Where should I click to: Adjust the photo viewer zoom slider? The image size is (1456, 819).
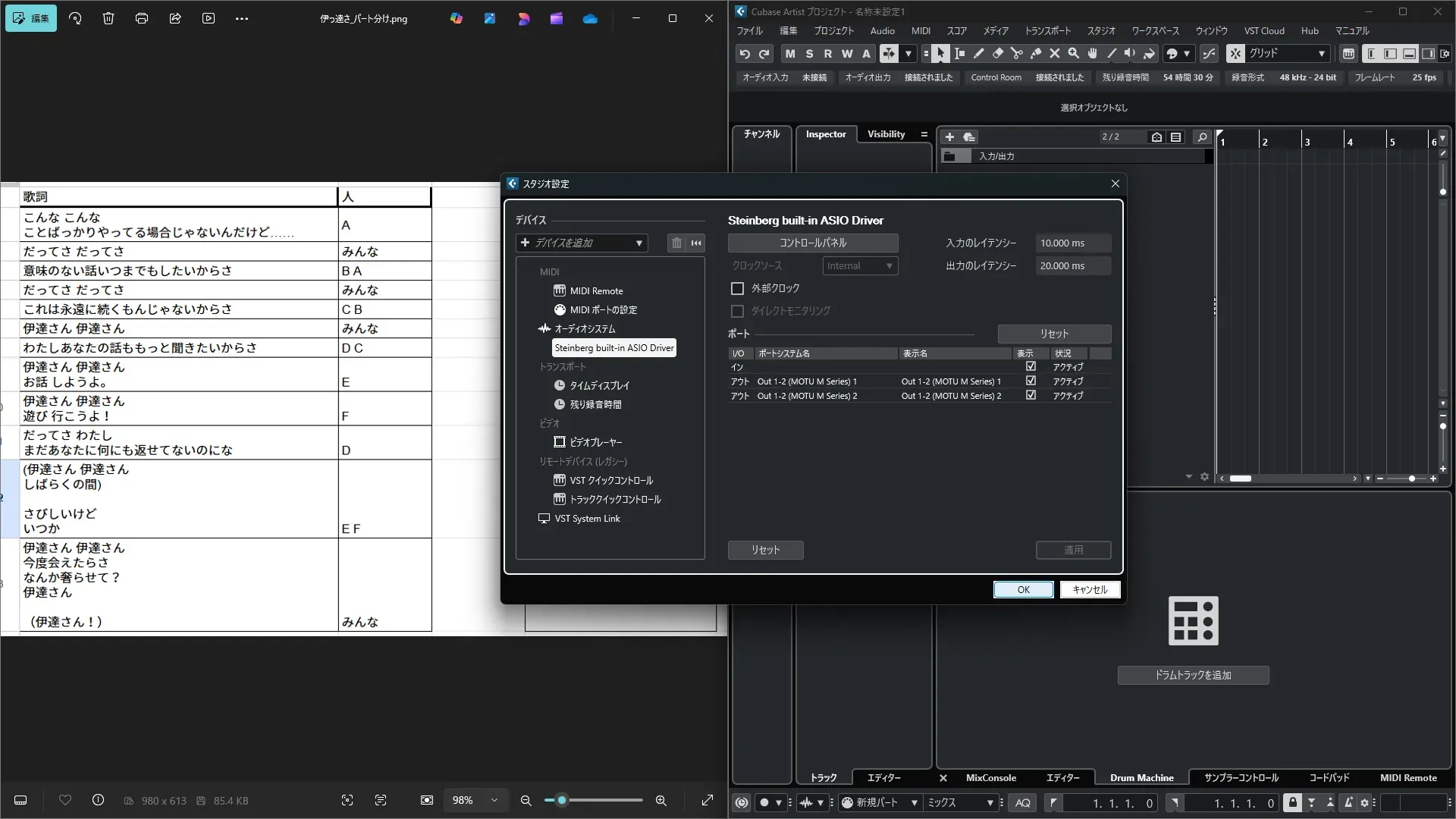coord(562,801)
